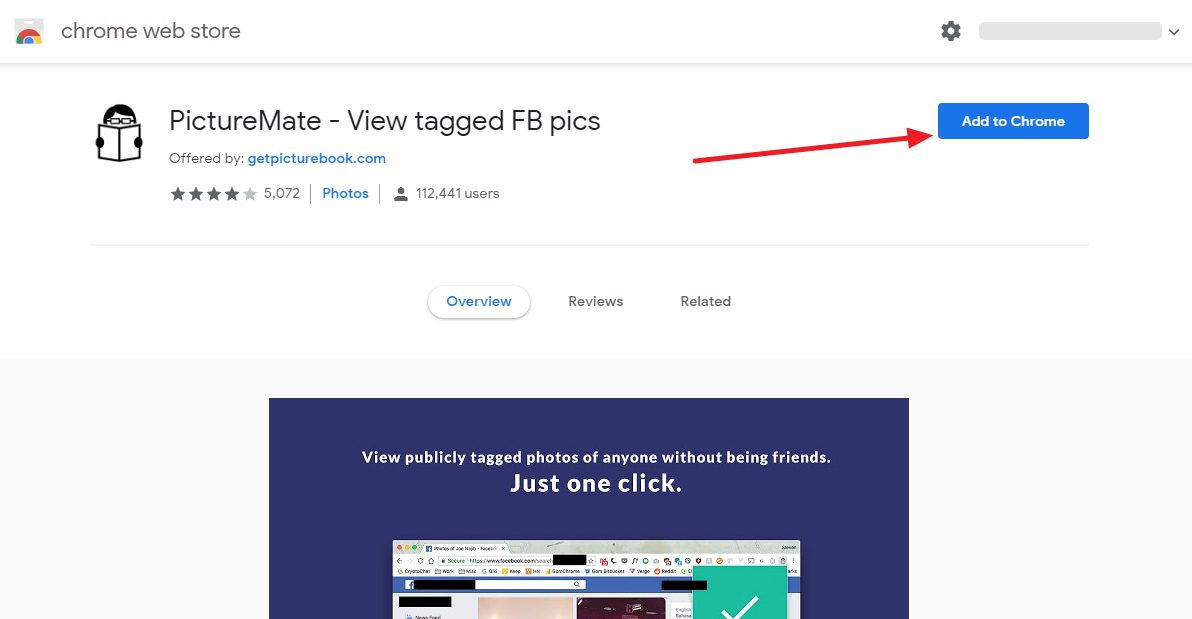Viewport: 1192px width, 619px height.
Task: Open the settings gear menu
Action: coord(951,31)
